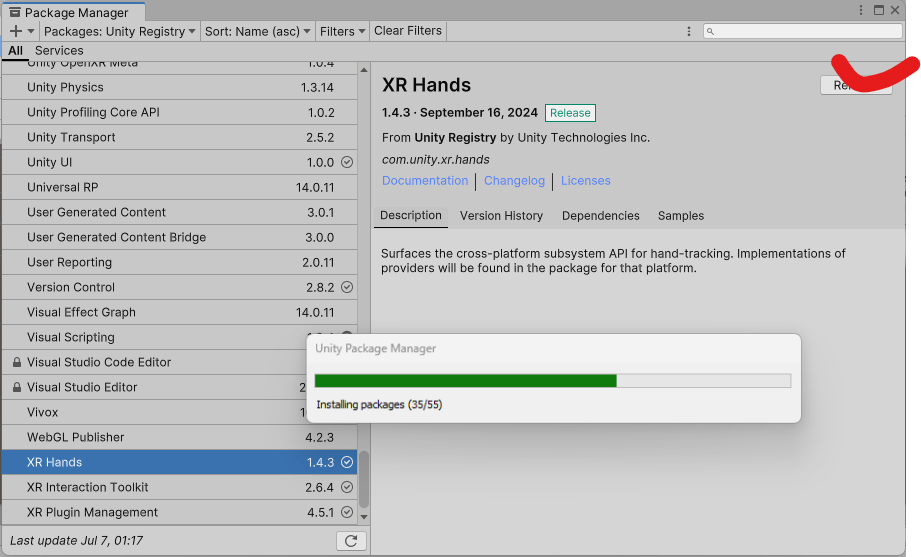Open the Changelog link
The width and height of the screenshot is (921, 557).
[x=514, y=180]
